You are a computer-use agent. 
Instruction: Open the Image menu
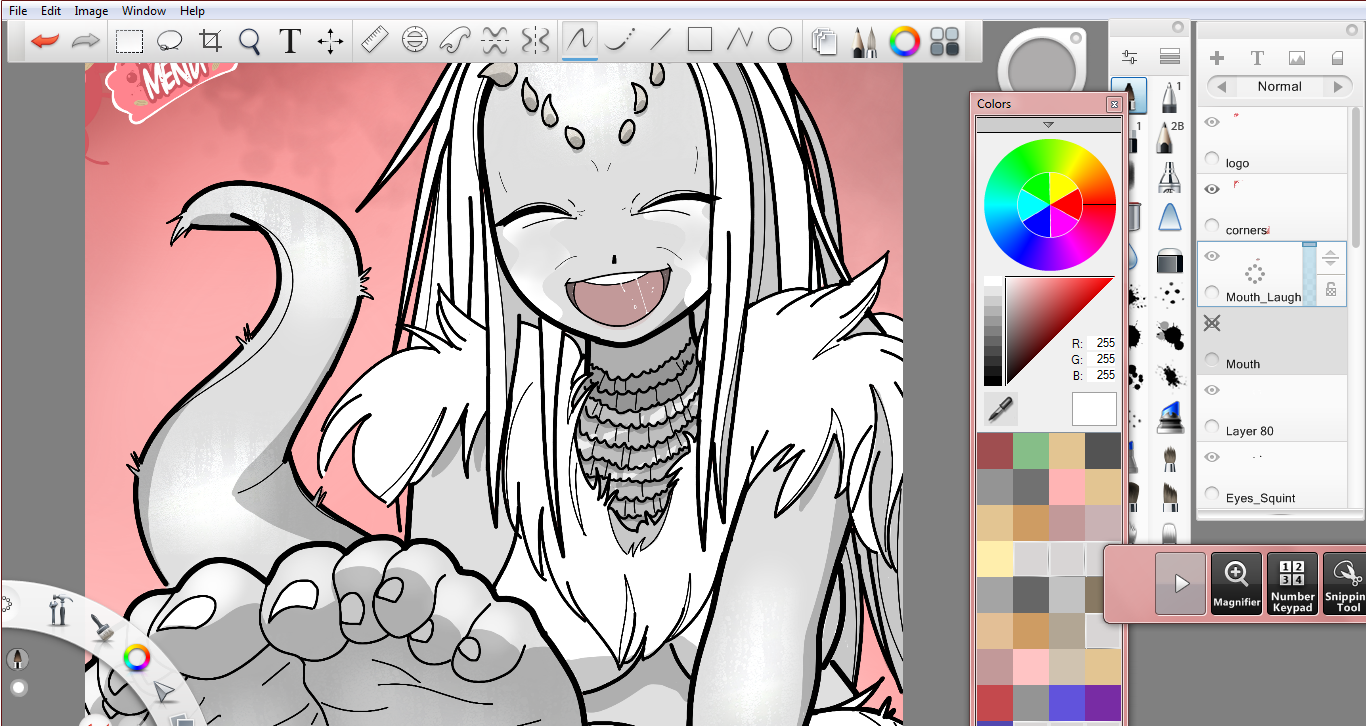point(91,11)
